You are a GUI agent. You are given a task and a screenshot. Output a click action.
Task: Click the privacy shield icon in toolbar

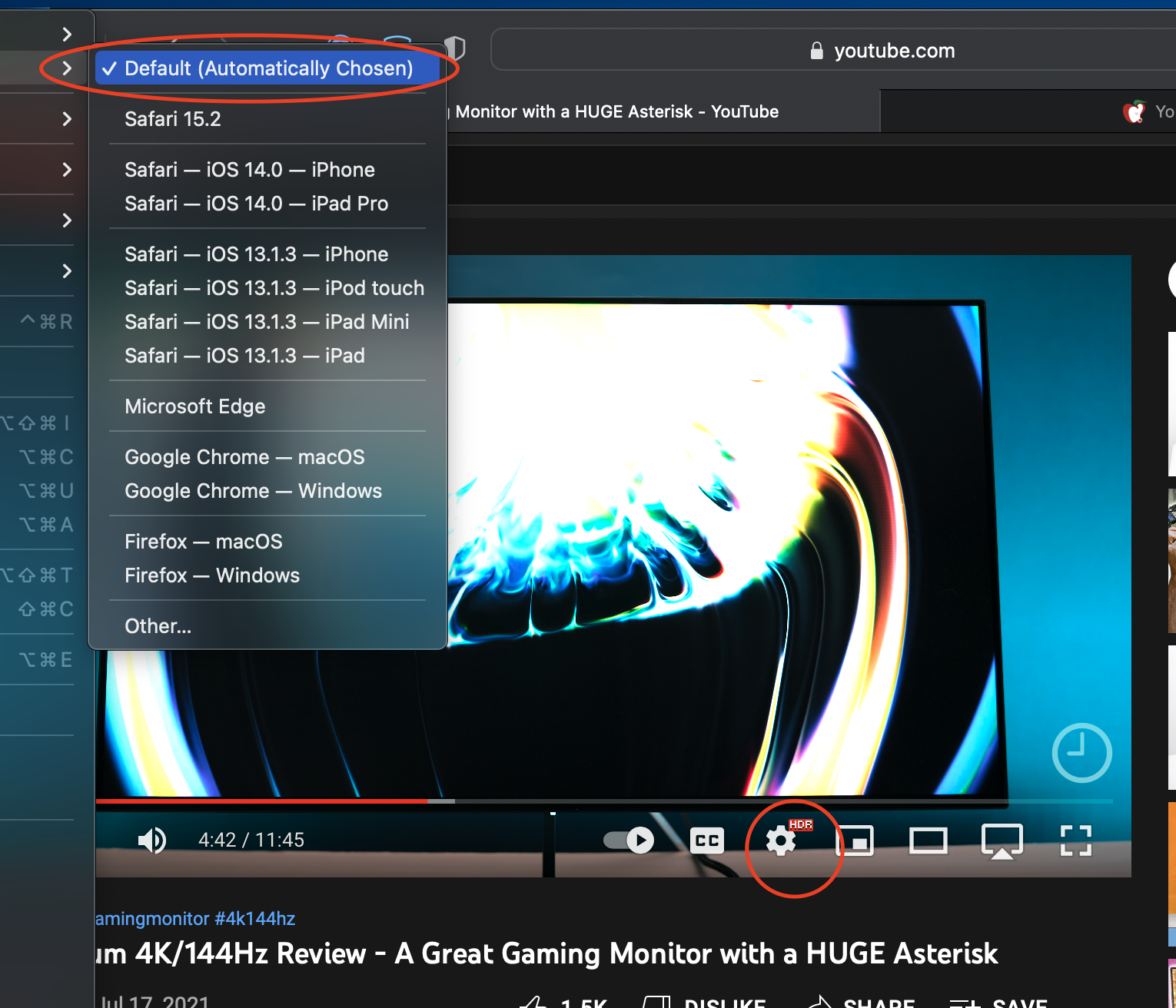[456, 48]
